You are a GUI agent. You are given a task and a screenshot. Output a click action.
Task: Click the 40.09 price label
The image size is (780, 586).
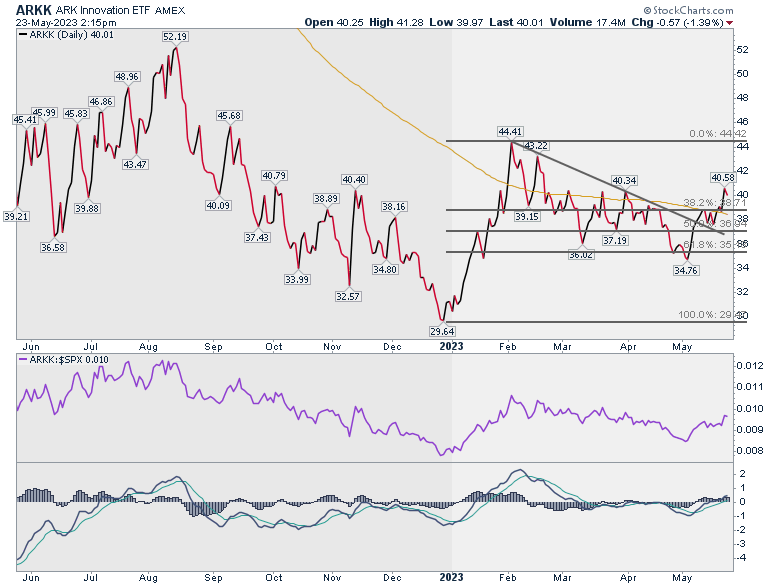(218, 205)
